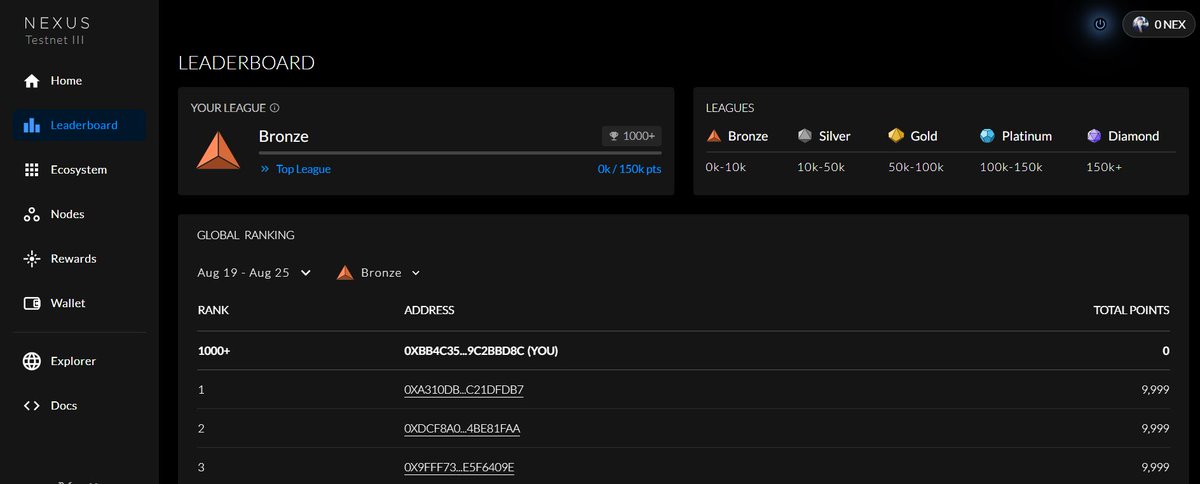This screenshot has width=1200, height=484.
Task: Go to Ecosystem page
Action: [x=80, y=170]
